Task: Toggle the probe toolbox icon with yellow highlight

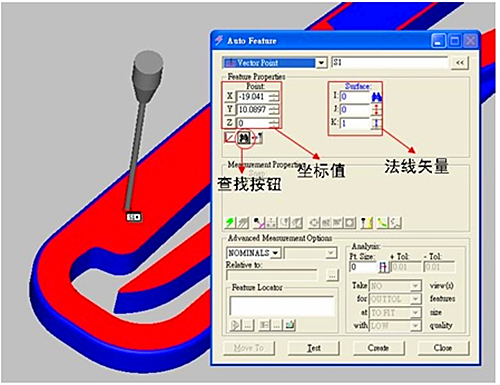Action: [x=367, y=223]
